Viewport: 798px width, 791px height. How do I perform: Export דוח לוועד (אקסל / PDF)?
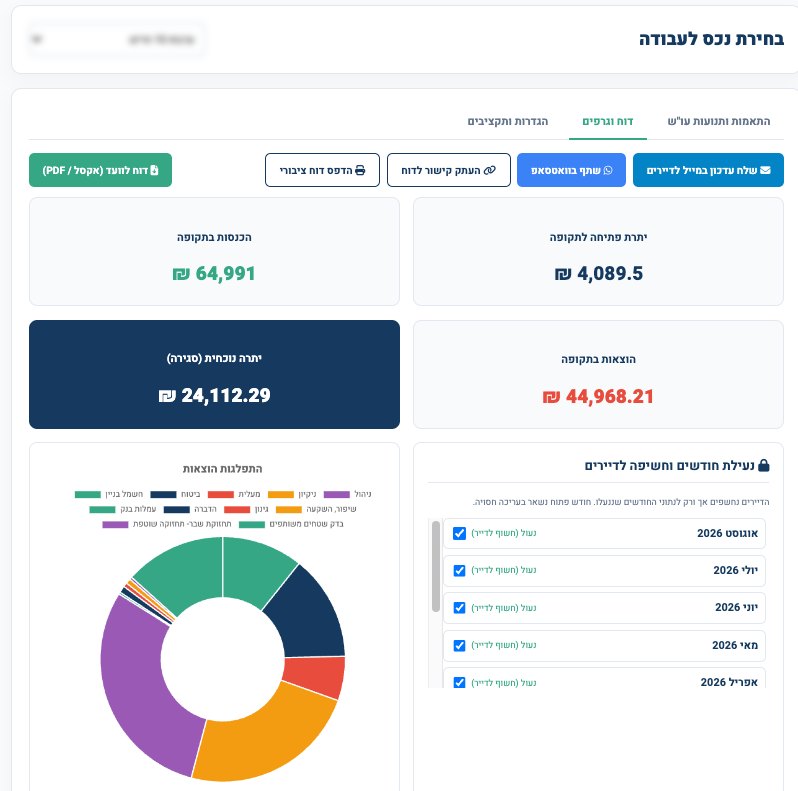100,170
